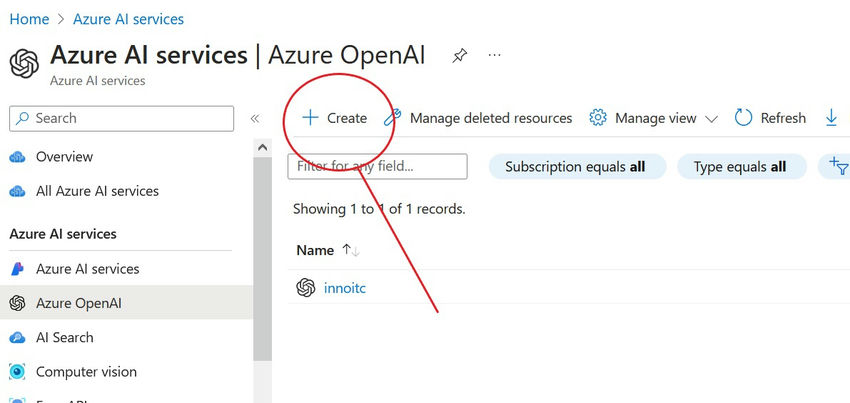Screen dimensions: 850x403
Task: Click Manage deleted resources wrench icon
Action: click(393, 118)
